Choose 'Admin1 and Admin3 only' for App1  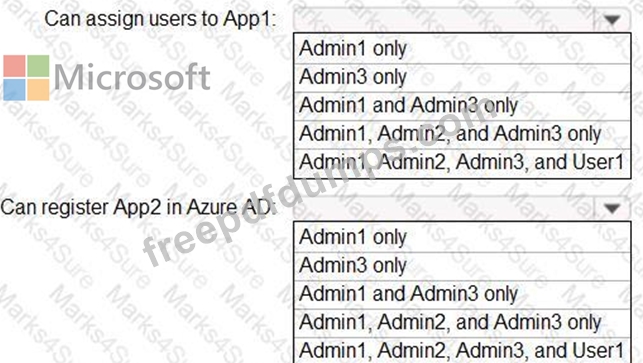click(x=462, y=105)
